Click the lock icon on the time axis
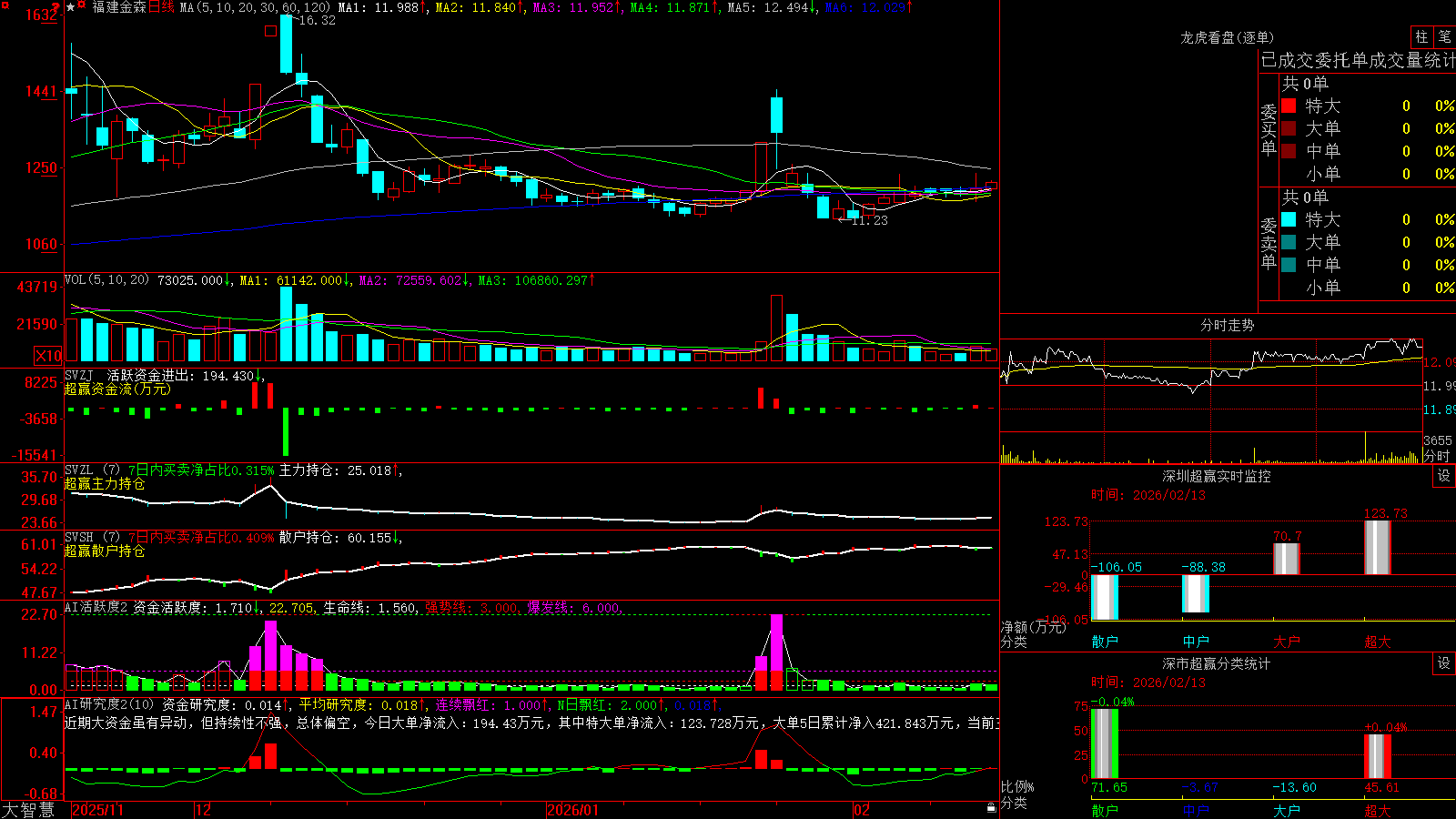The height and width of the screenshot is (819, 1456). (992, 807)
